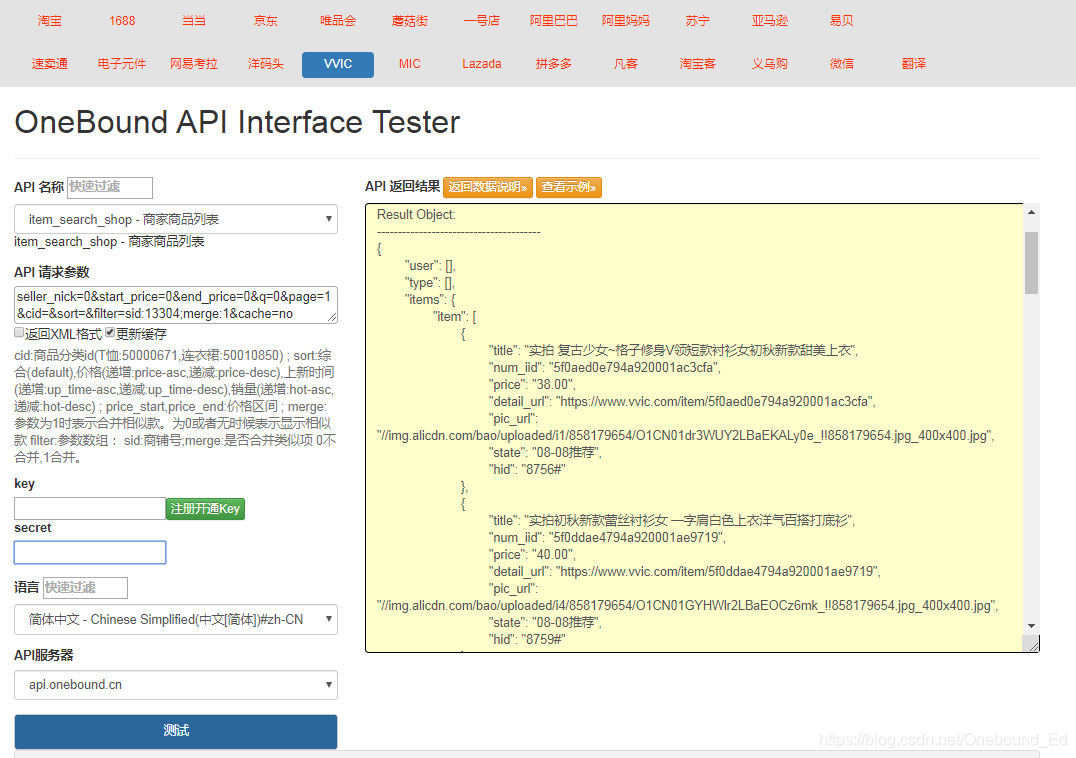Open the 微信 tab

pos(842,64)
